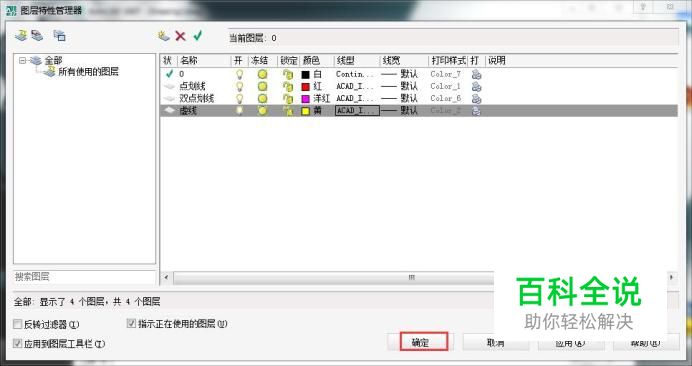Click the freeze sun icon for layer 0

[x=263, y=74]
